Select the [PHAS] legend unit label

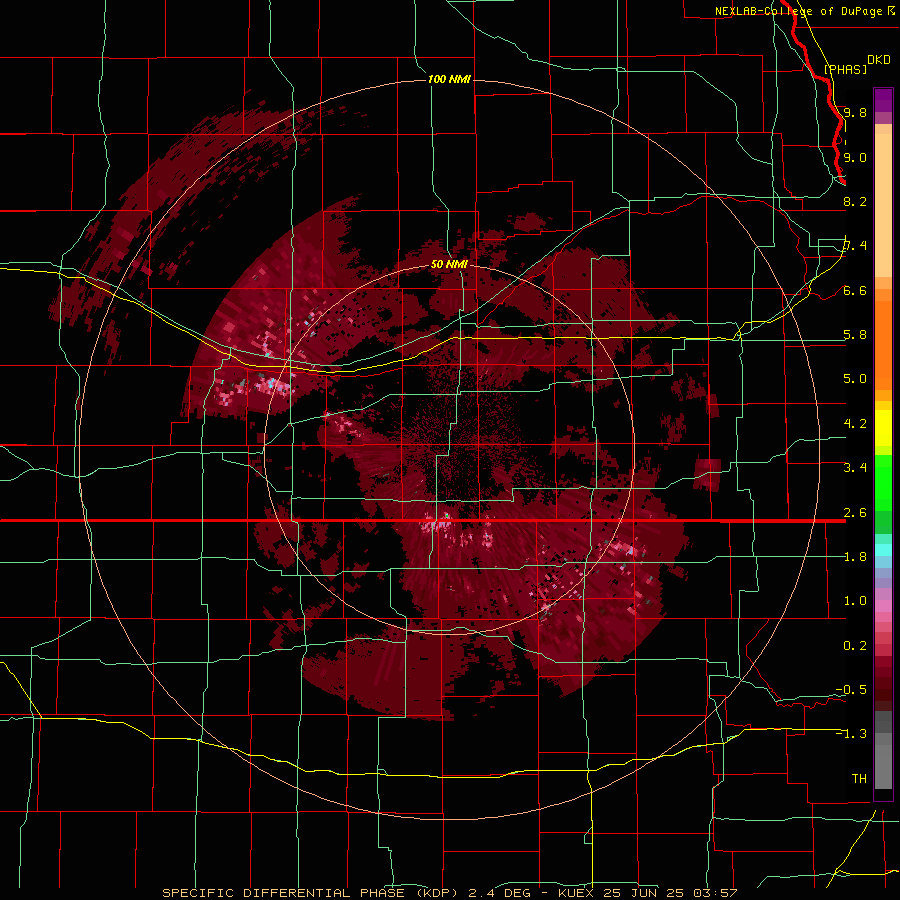(x=845, y=69)
